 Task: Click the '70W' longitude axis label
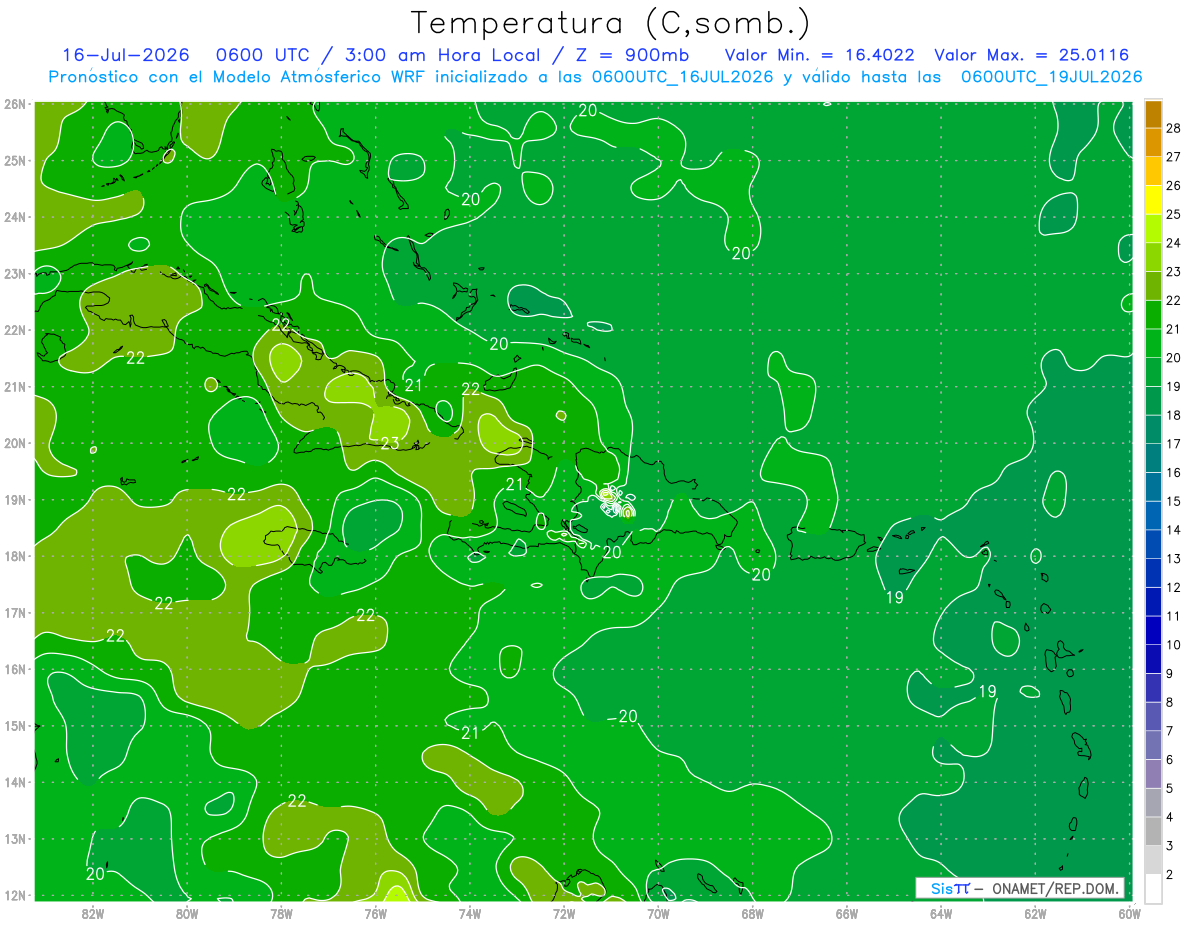click(x=658, y=913)
